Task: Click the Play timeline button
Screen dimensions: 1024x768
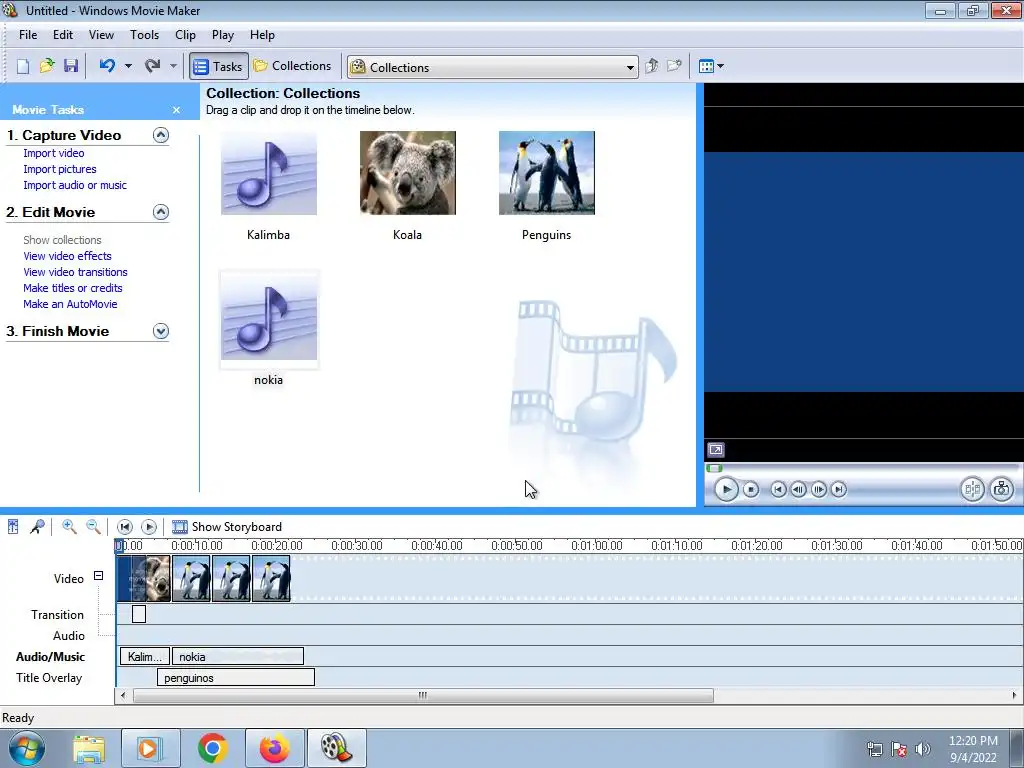Action: [149, 526]
